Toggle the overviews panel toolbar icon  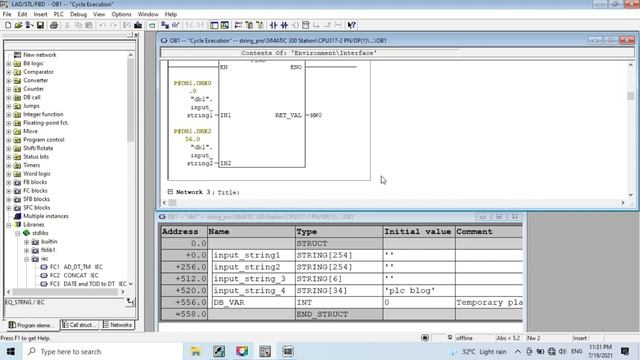coord(214,25)
